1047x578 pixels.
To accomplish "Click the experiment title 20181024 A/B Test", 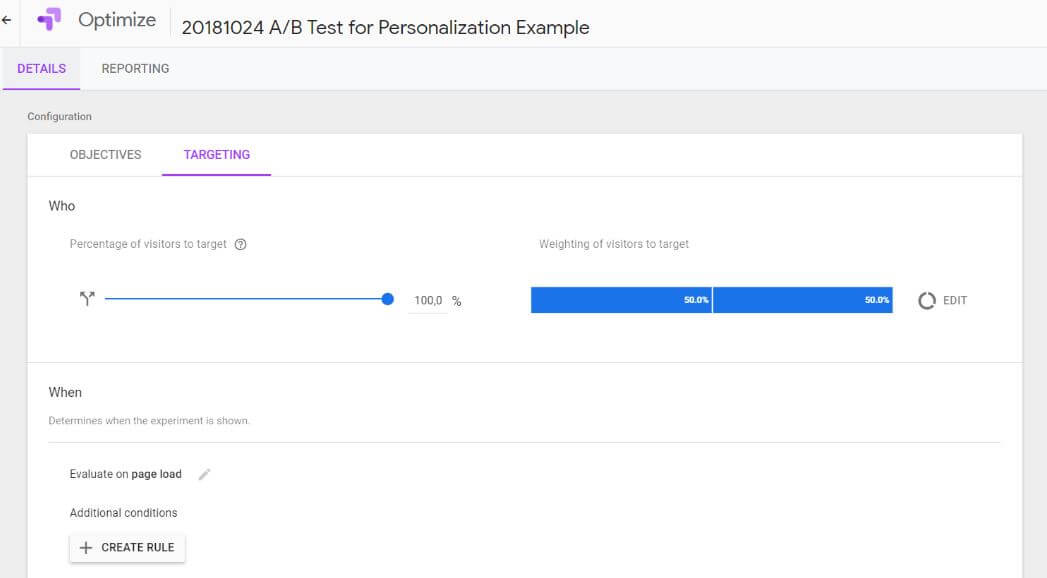I will click(385, 27).
